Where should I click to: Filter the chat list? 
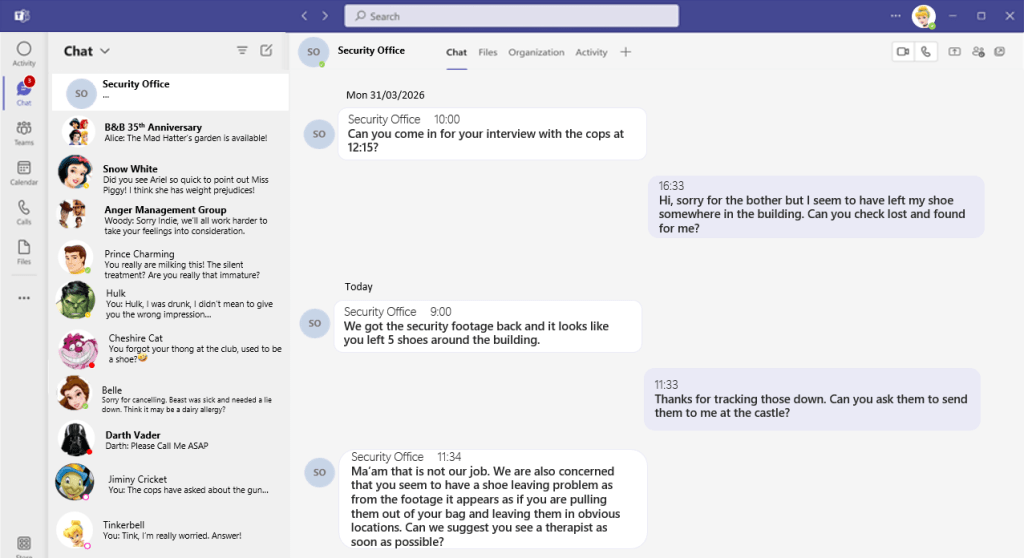(242, 50)
